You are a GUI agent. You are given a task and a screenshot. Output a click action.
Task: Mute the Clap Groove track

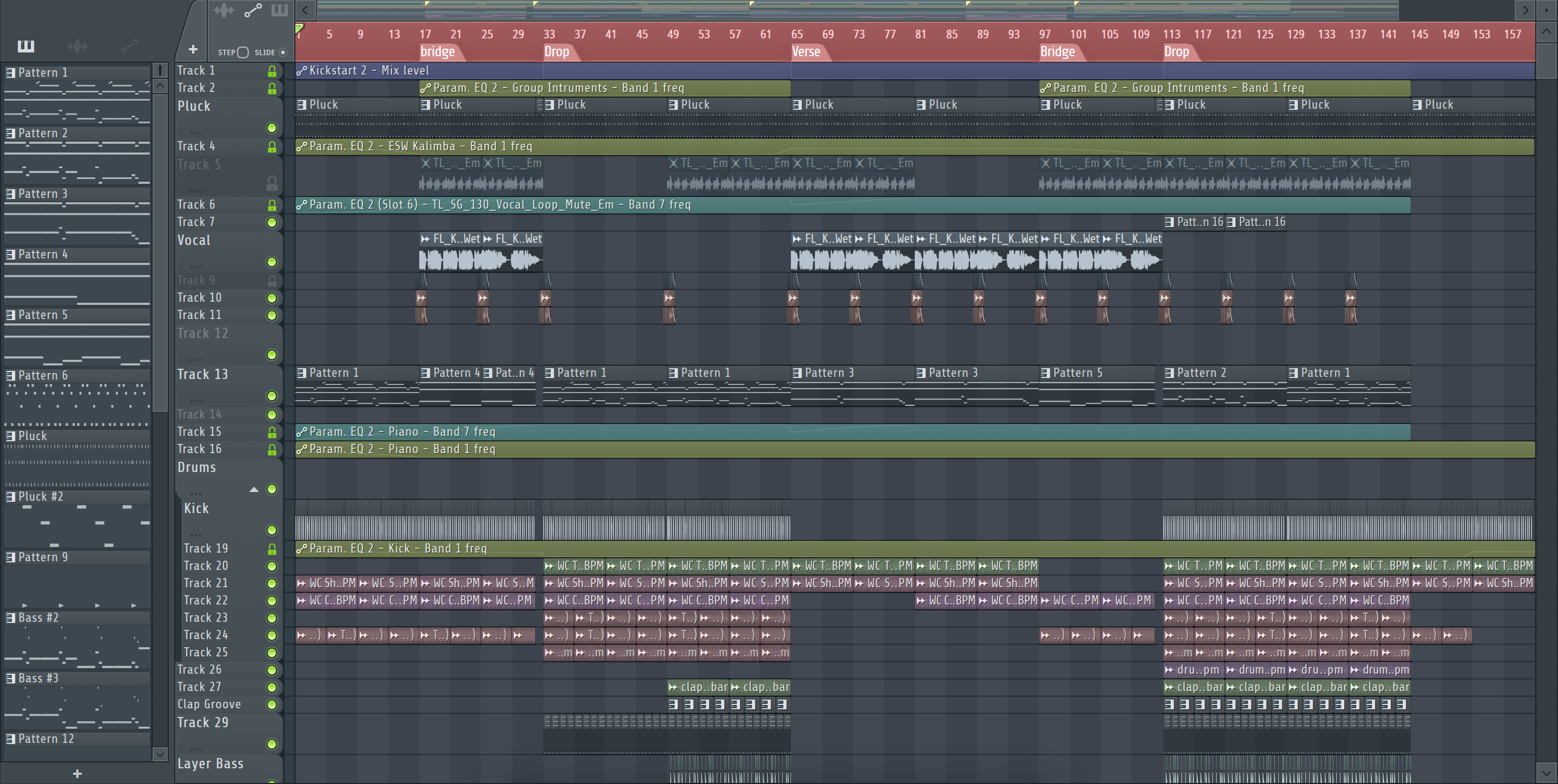coord(272,705)
